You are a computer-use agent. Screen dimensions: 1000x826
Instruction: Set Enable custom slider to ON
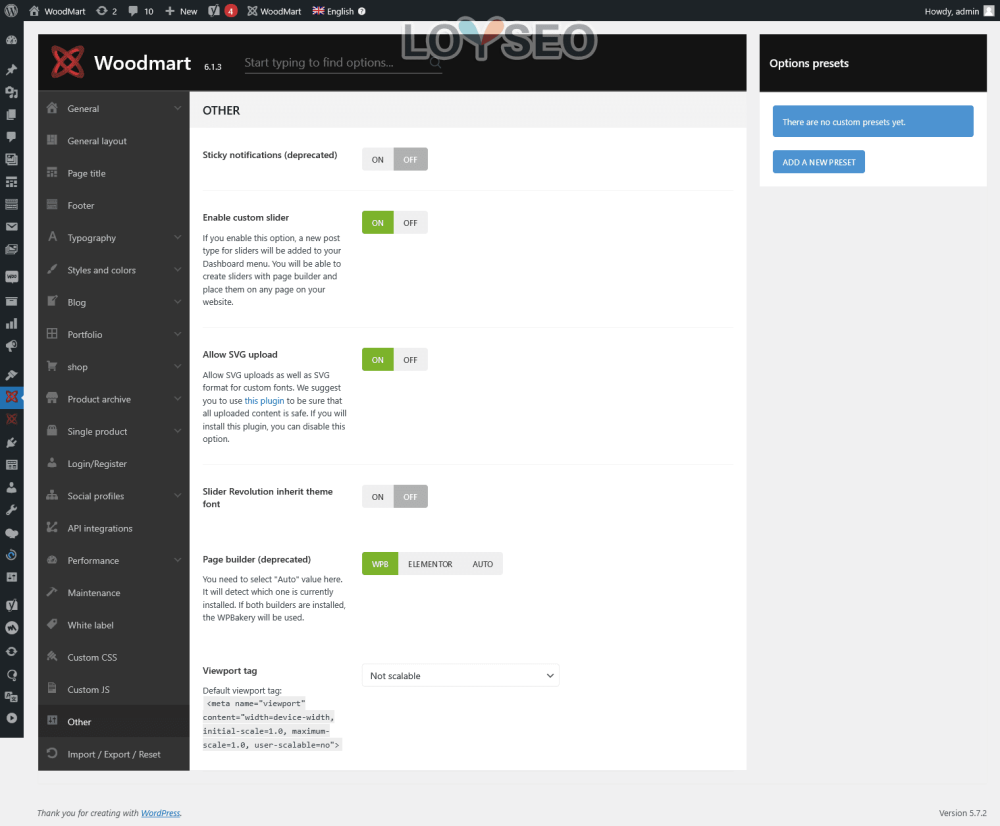point(378,223)
